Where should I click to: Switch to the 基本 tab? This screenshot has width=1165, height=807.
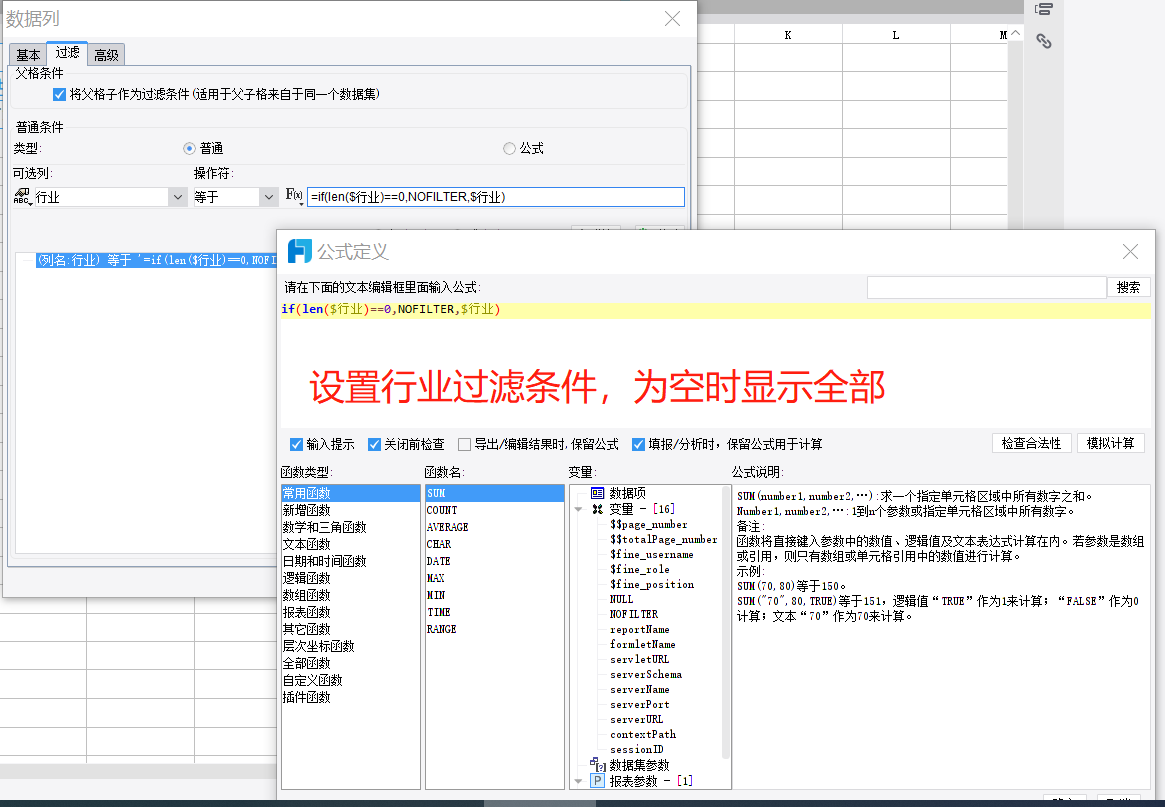click(28, 55)
